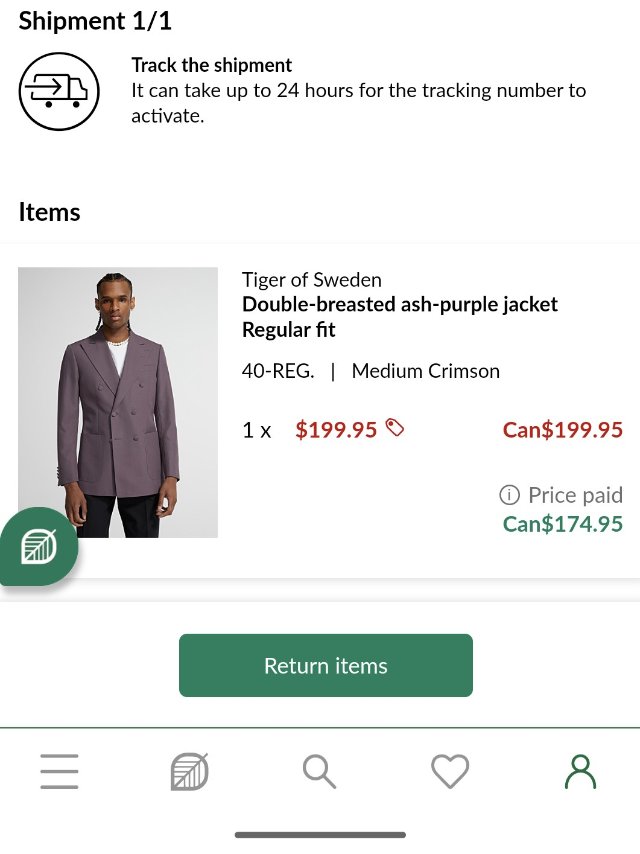Click the red Can$199.95 total price

point(562,430)
